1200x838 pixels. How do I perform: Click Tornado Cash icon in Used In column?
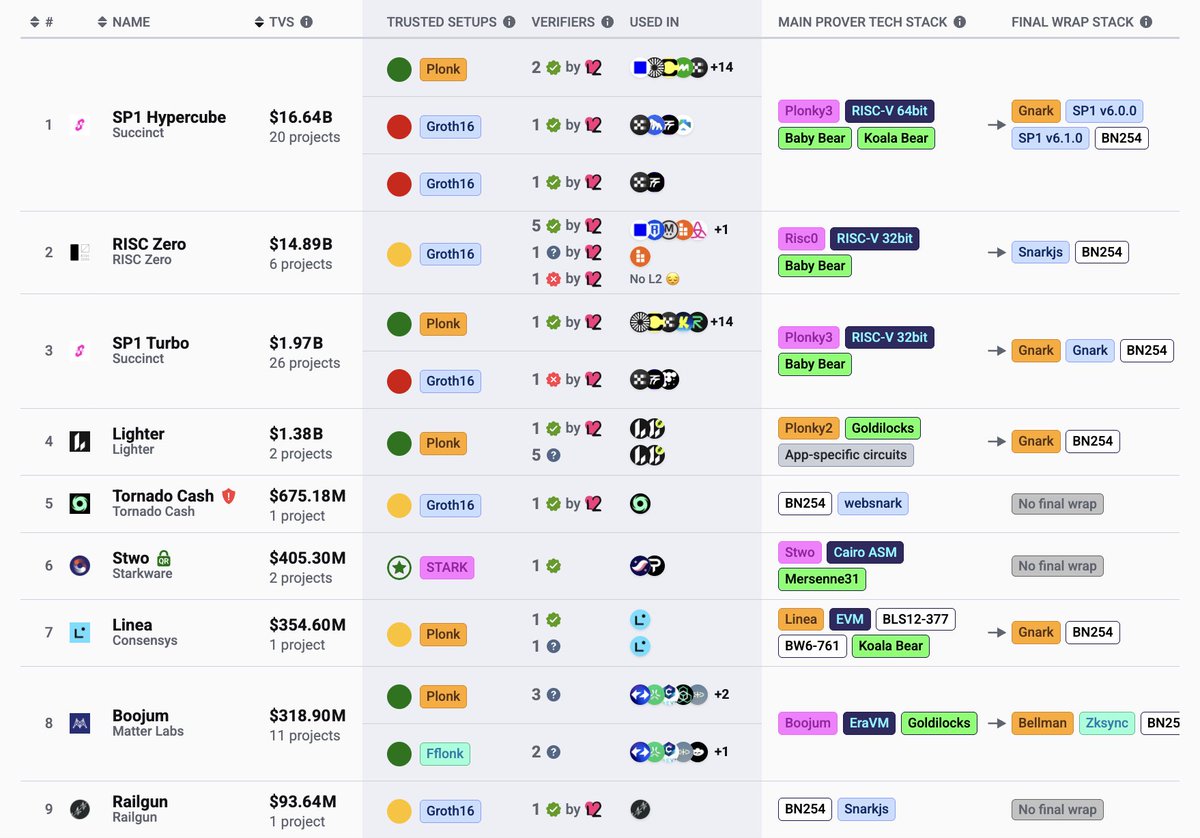click(640, 504)
